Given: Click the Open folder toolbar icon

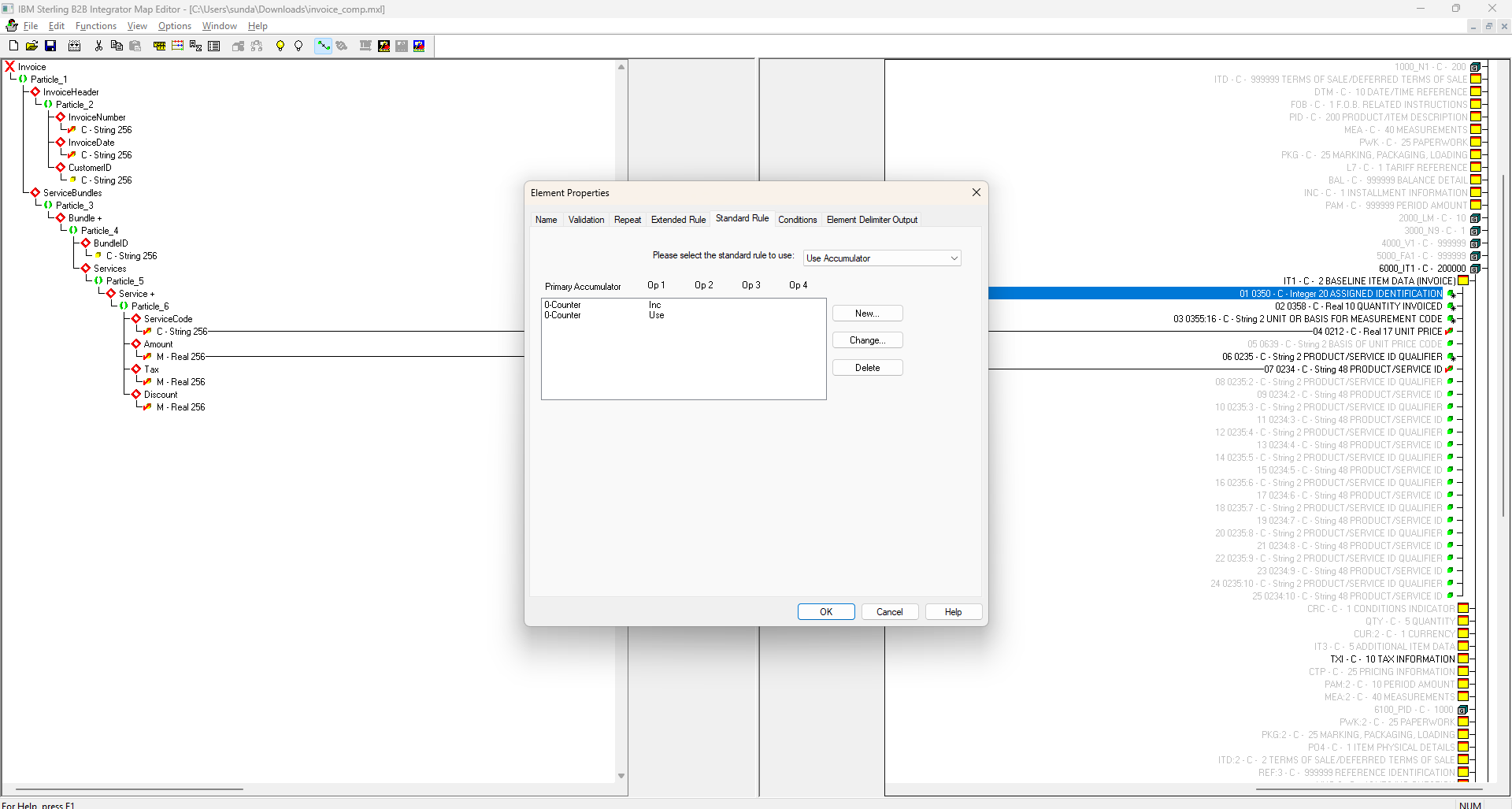Looking at the screenshot, I should click(x=31, y=46).
